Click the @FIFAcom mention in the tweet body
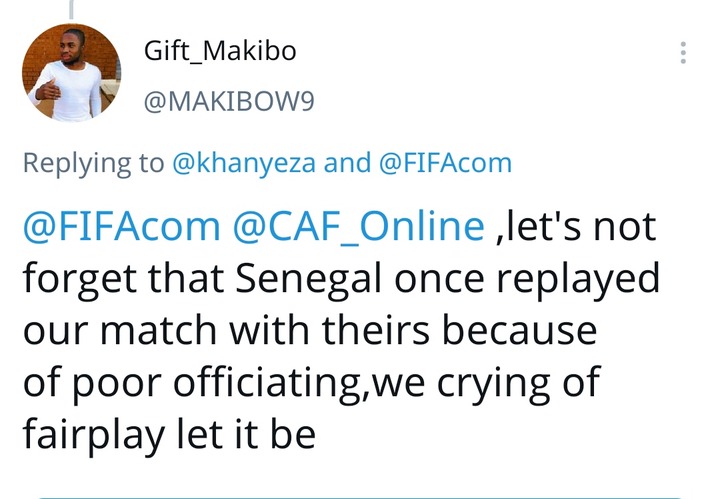The height and width of the screenshot is (499, 720). coord(120,228)
